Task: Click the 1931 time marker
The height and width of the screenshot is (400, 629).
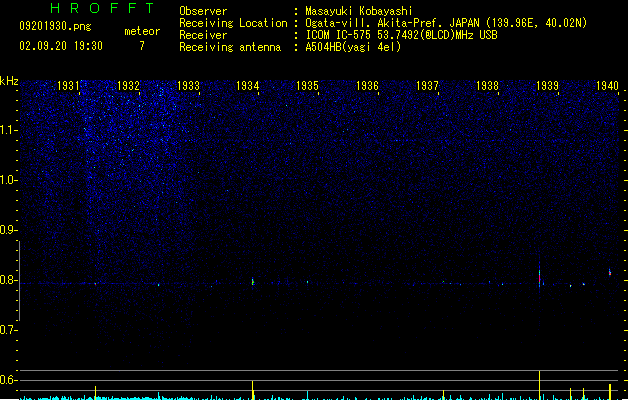Action: [68, 86]
